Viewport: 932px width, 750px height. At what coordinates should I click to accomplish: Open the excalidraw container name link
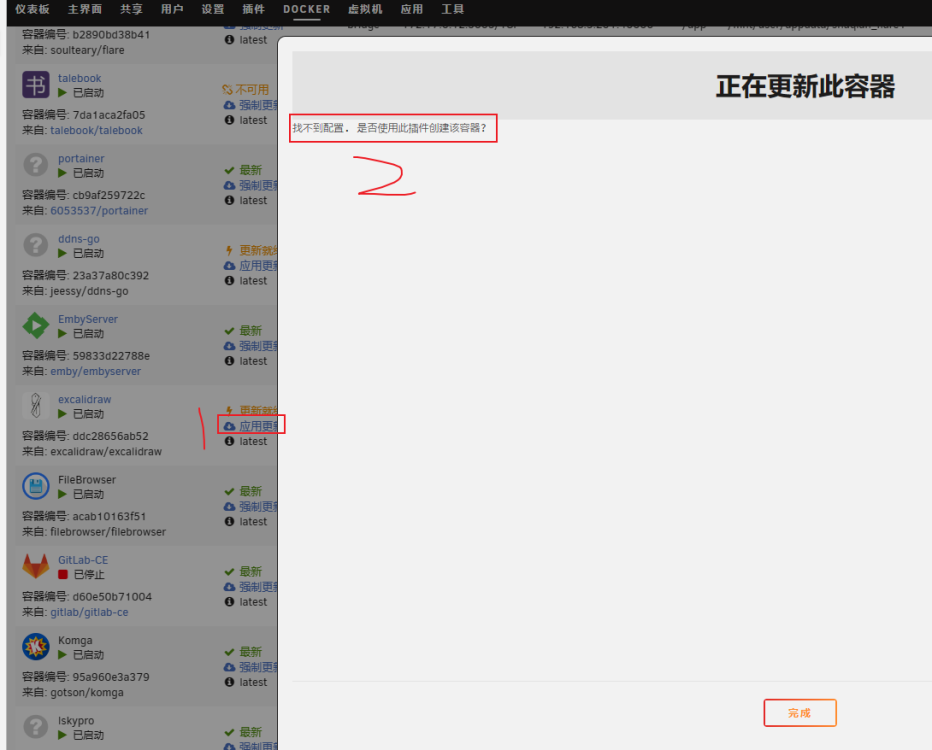tap(84, 399)
